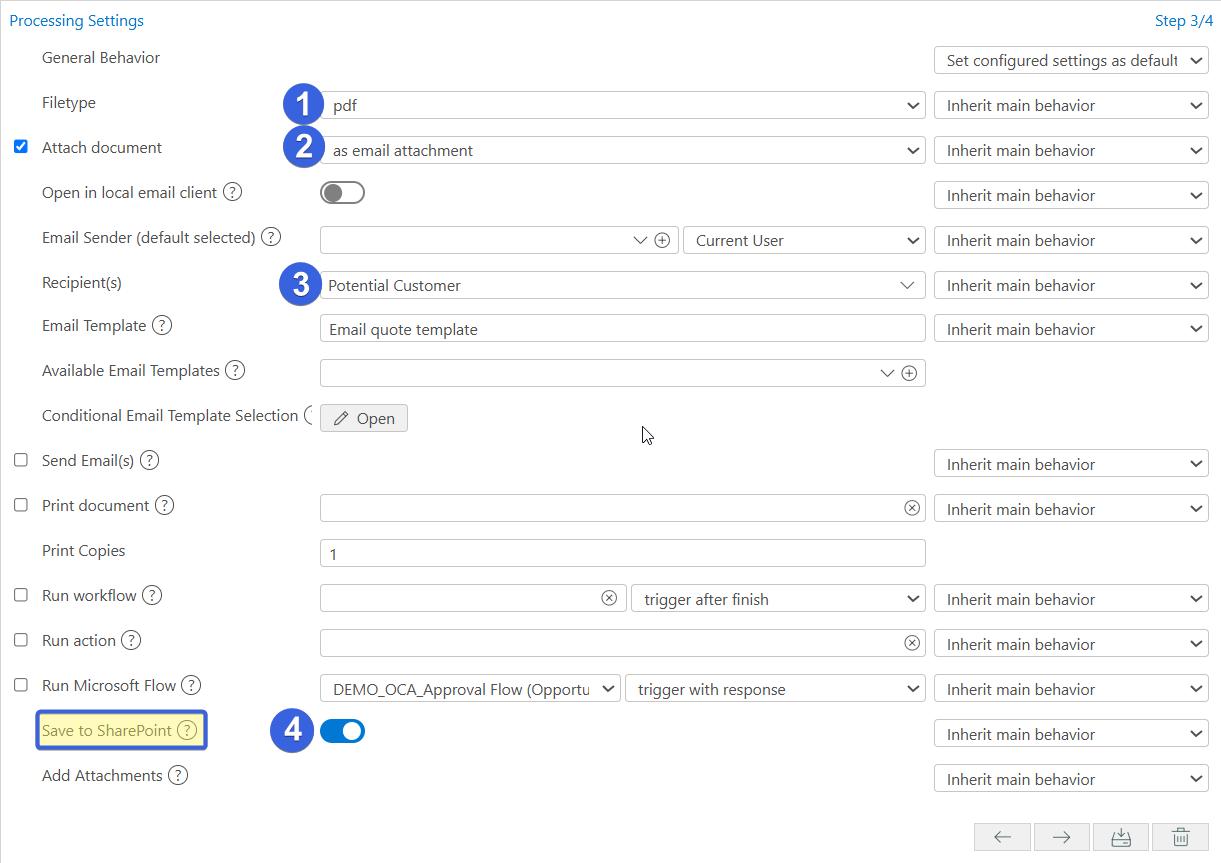Screen dimensions: 1221x863
Task: Enable the Open in local email client toggle
Action: pos(342,193)
